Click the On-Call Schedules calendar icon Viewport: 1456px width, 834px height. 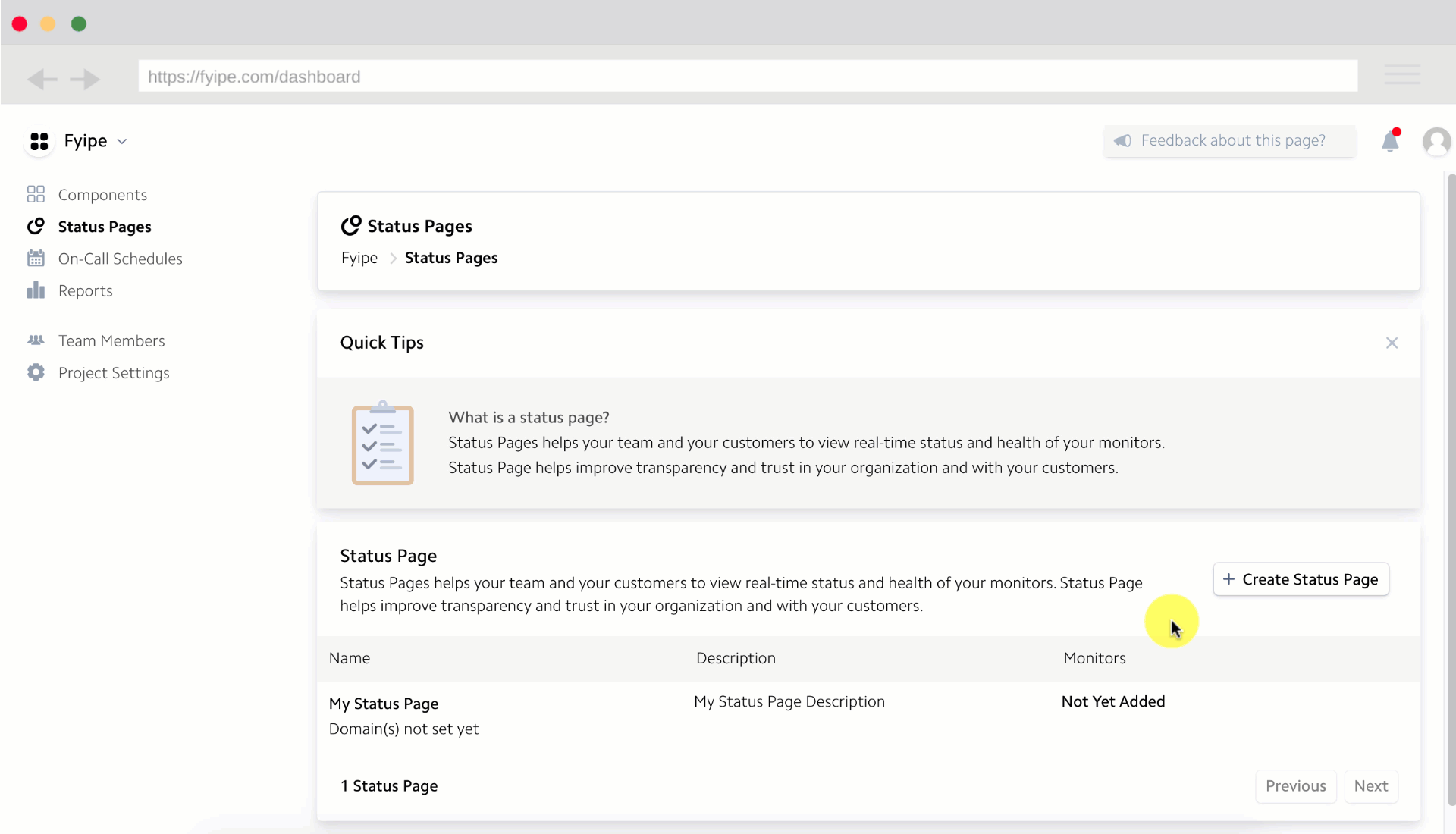35,258
